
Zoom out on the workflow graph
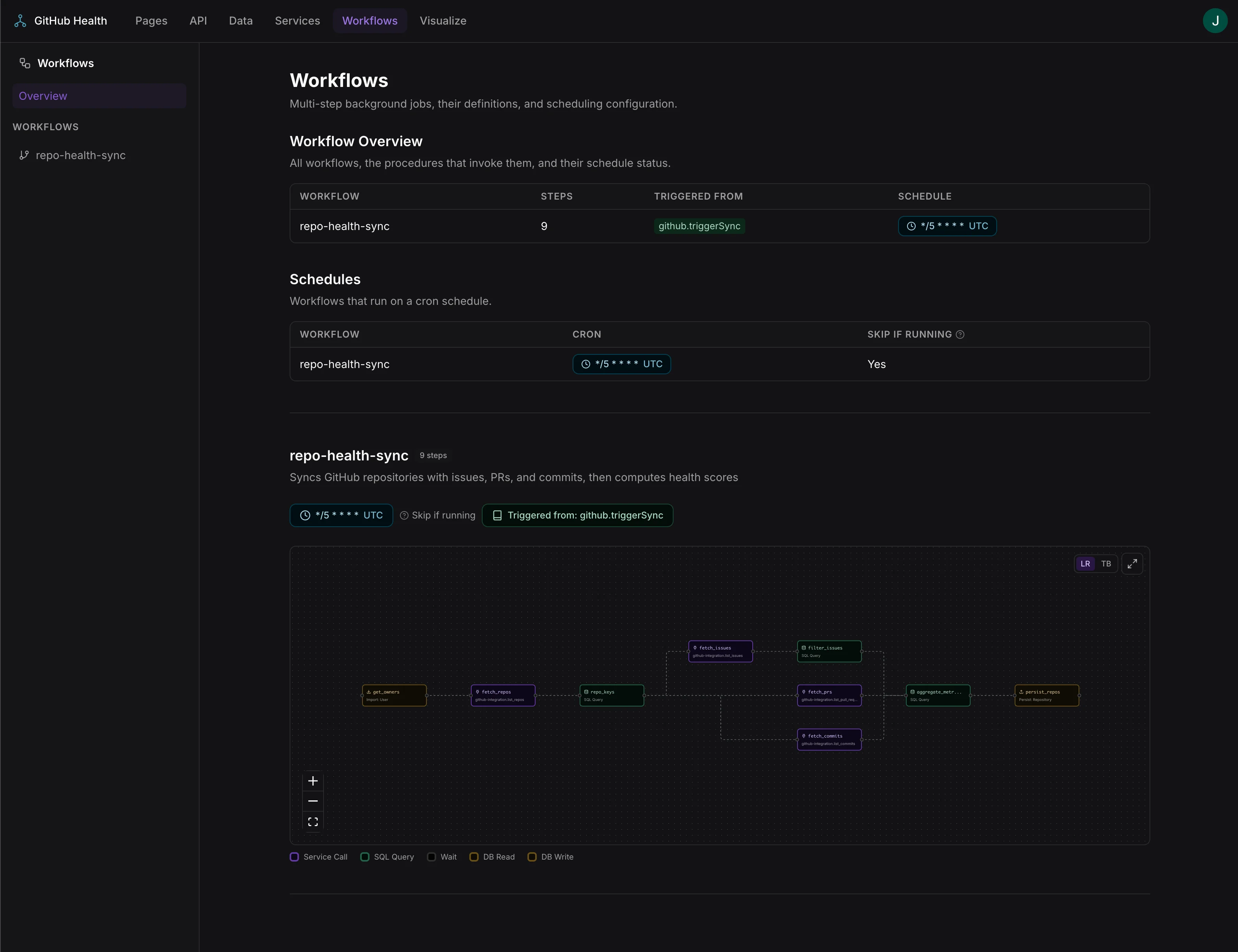pyautogui.click(x=313, y=801)
